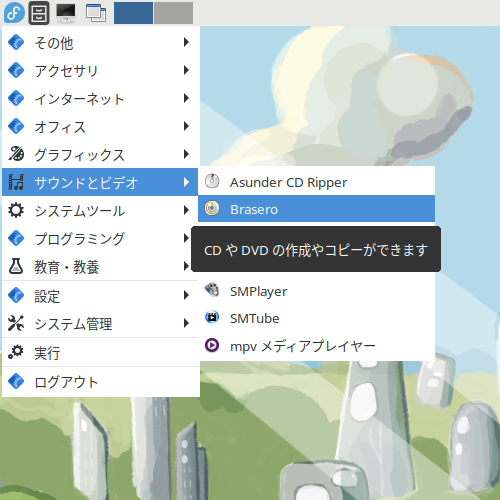This screenshot has height=500, width=500.
Task: Open the システム管理 menu category
Action: 100,323
